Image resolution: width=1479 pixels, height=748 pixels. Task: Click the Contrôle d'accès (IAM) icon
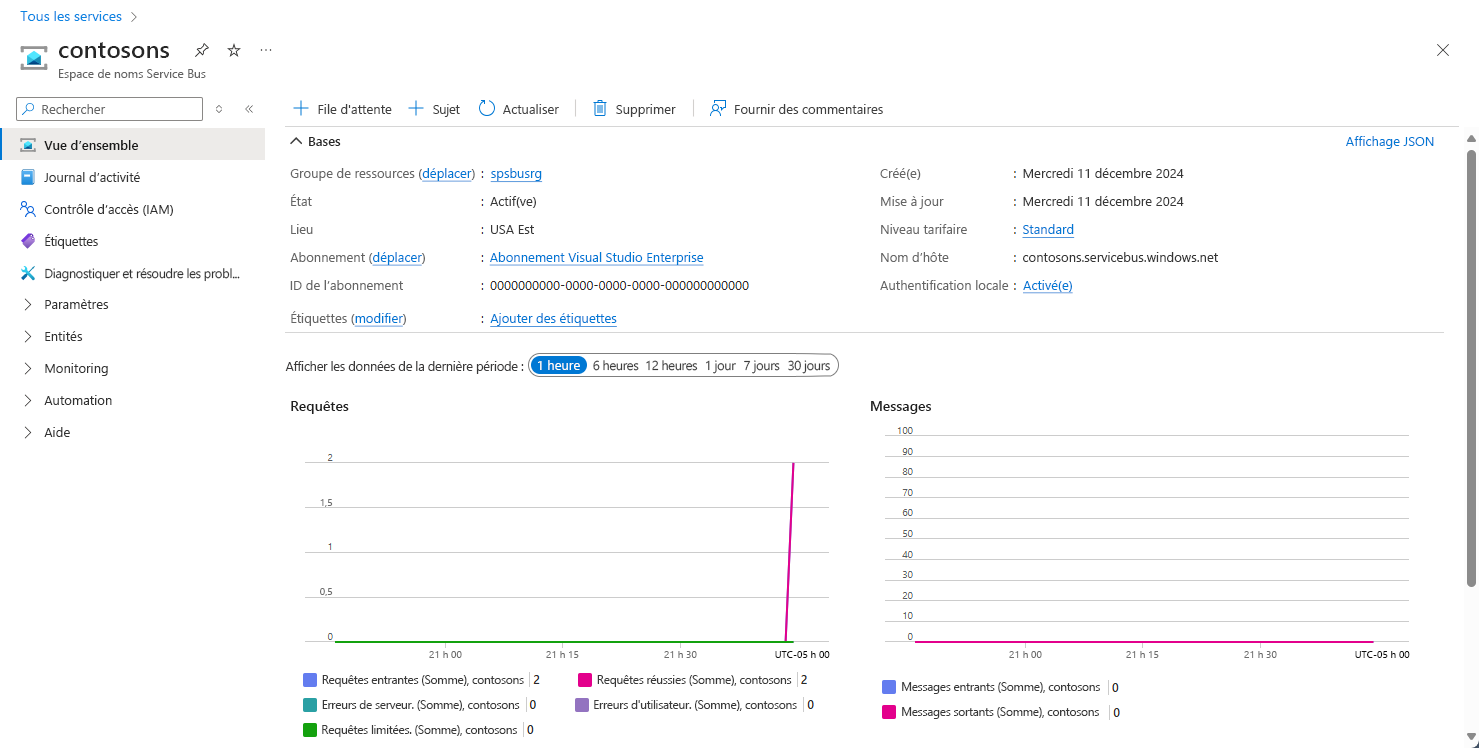28,209
